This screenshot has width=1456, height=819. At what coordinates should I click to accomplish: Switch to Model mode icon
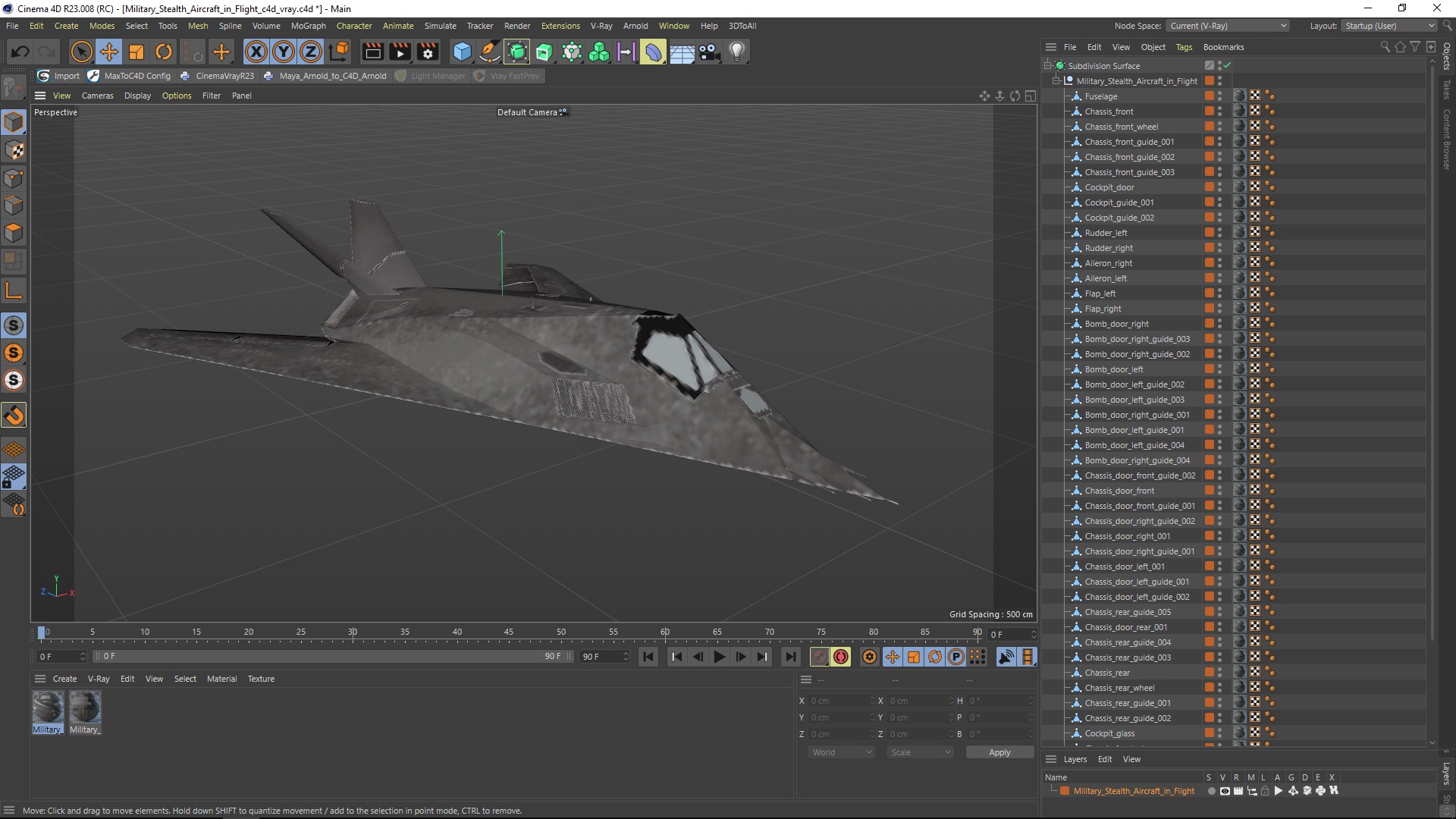pos(14,122)
